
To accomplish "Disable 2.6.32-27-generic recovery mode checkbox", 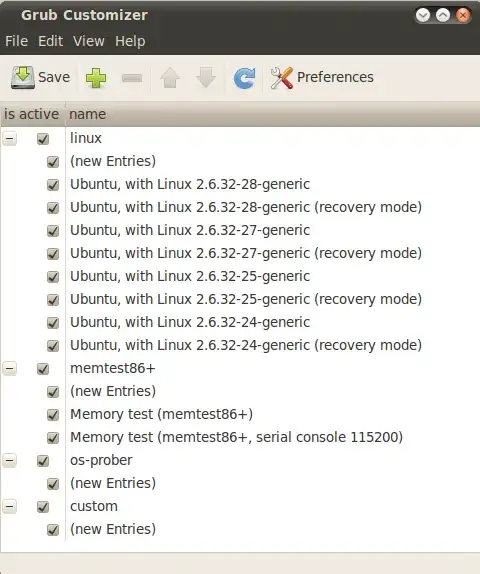I will [53, 254].
